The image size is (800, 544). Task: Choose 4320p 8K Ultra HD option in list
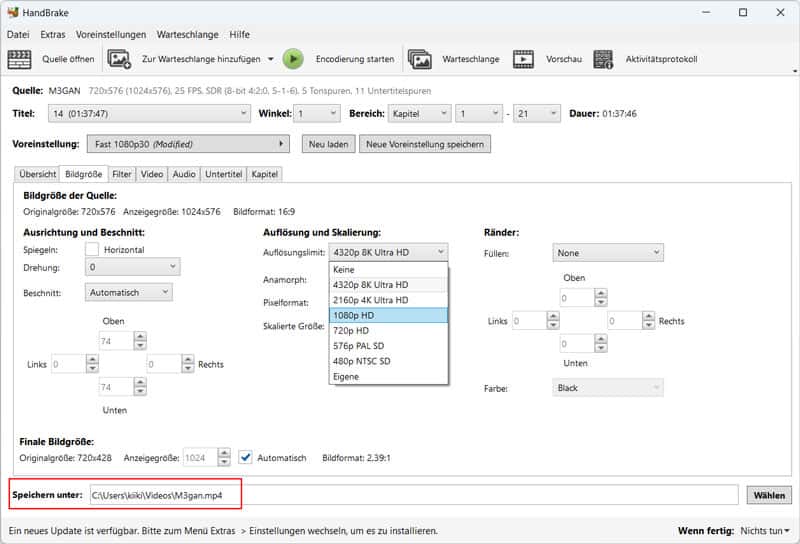(389, 285)
